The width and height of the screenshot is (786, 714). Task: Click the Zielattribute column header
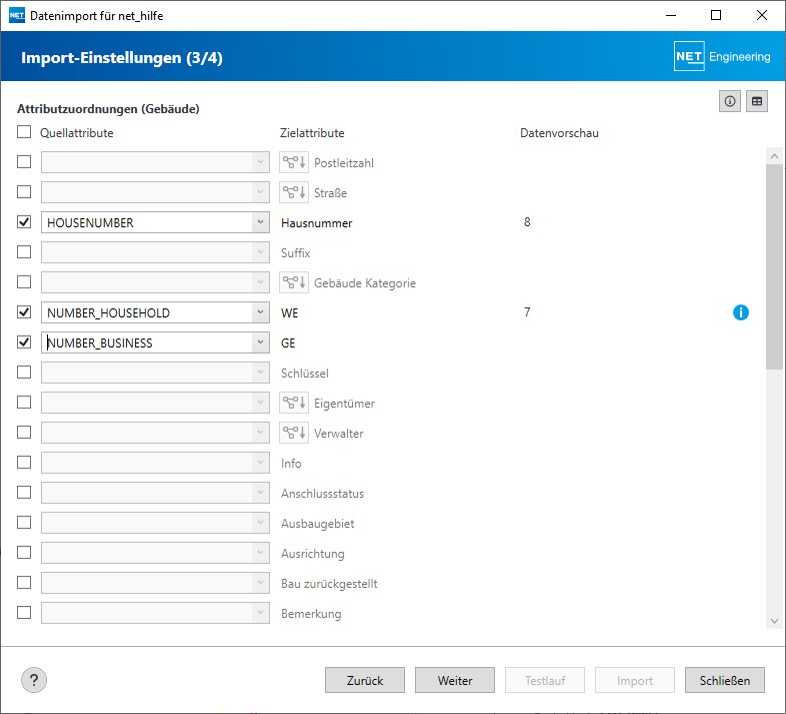pyautogui.click(x=312, y=133)
